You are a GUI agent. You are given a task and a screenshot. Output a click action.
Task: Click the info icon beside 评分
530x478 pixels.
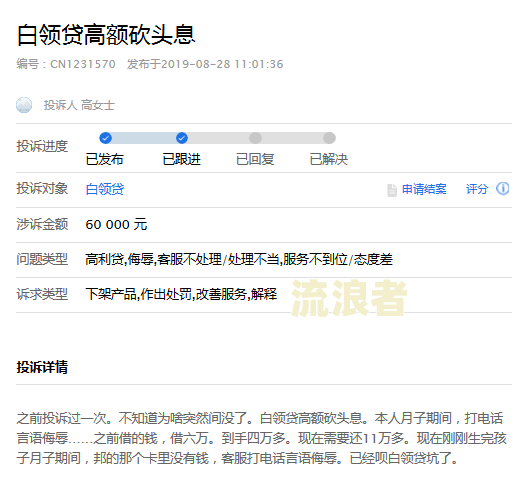click(x=502, y=189)
